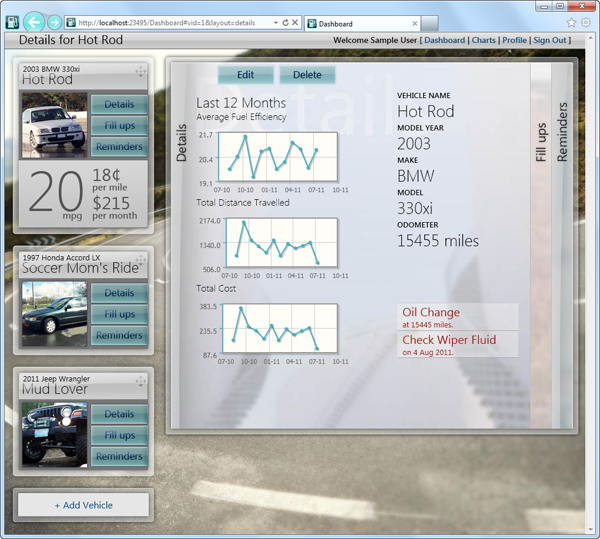Select the vertical Reminders pane tab
This screenshot has height=539, width=600.
(x=562, y=132)
